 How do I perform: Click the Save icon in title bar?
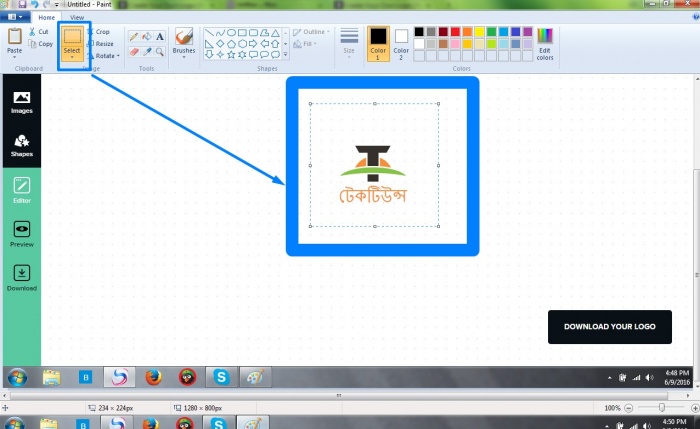(22, 4)
